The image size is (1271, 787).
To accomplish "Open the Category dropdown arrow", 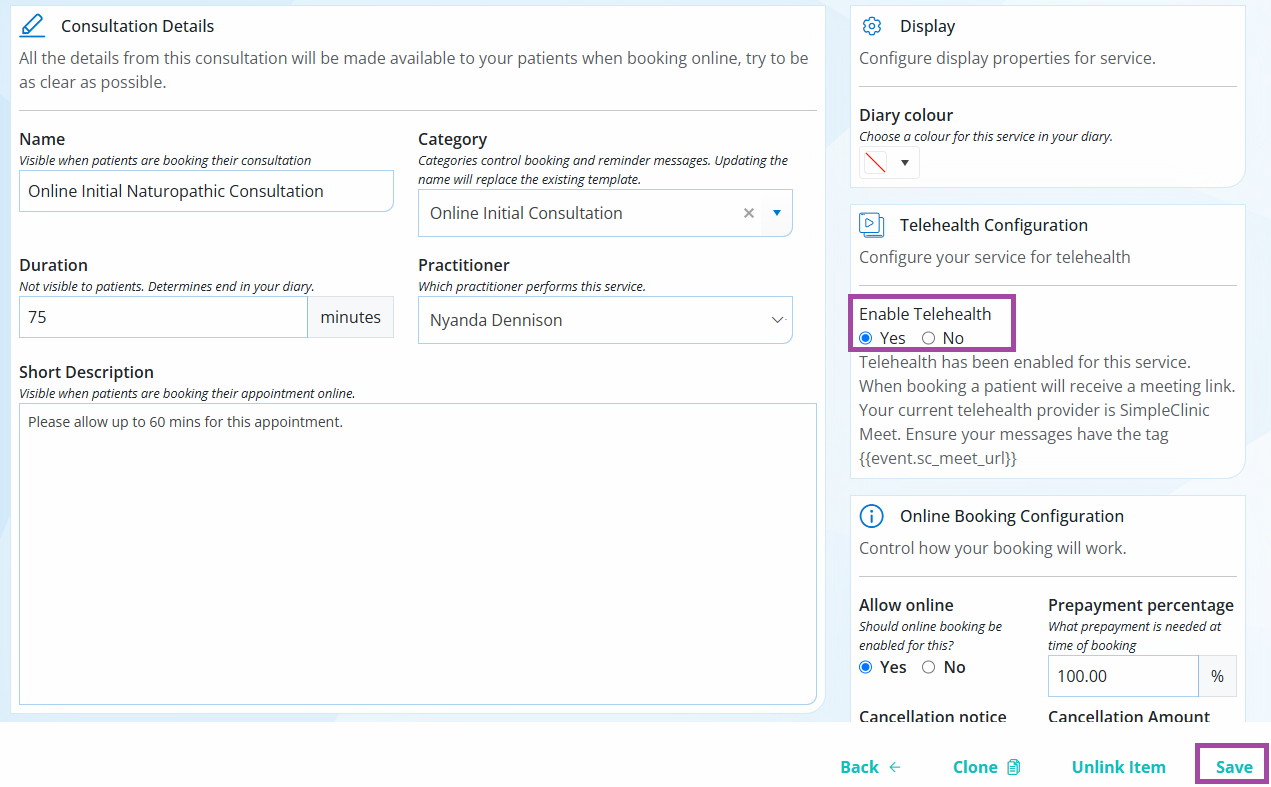I will coord(777,213).
